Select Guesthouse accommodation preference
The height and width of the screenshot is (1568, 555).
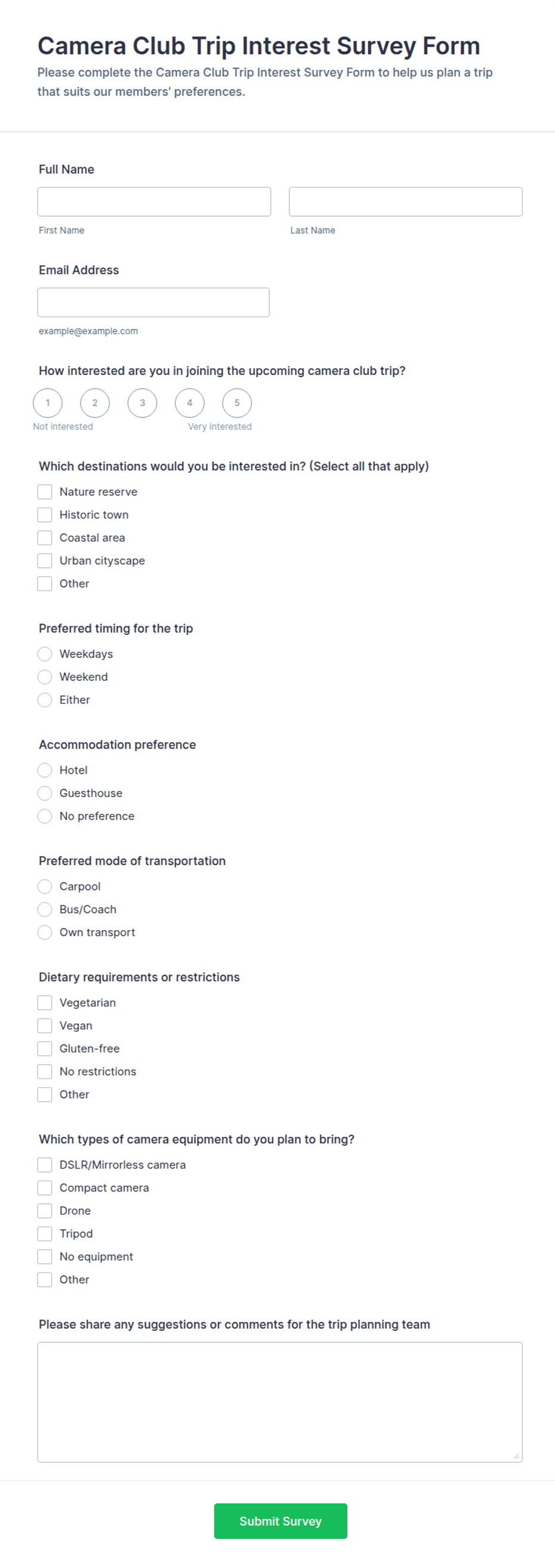click(x=44, y=793)
